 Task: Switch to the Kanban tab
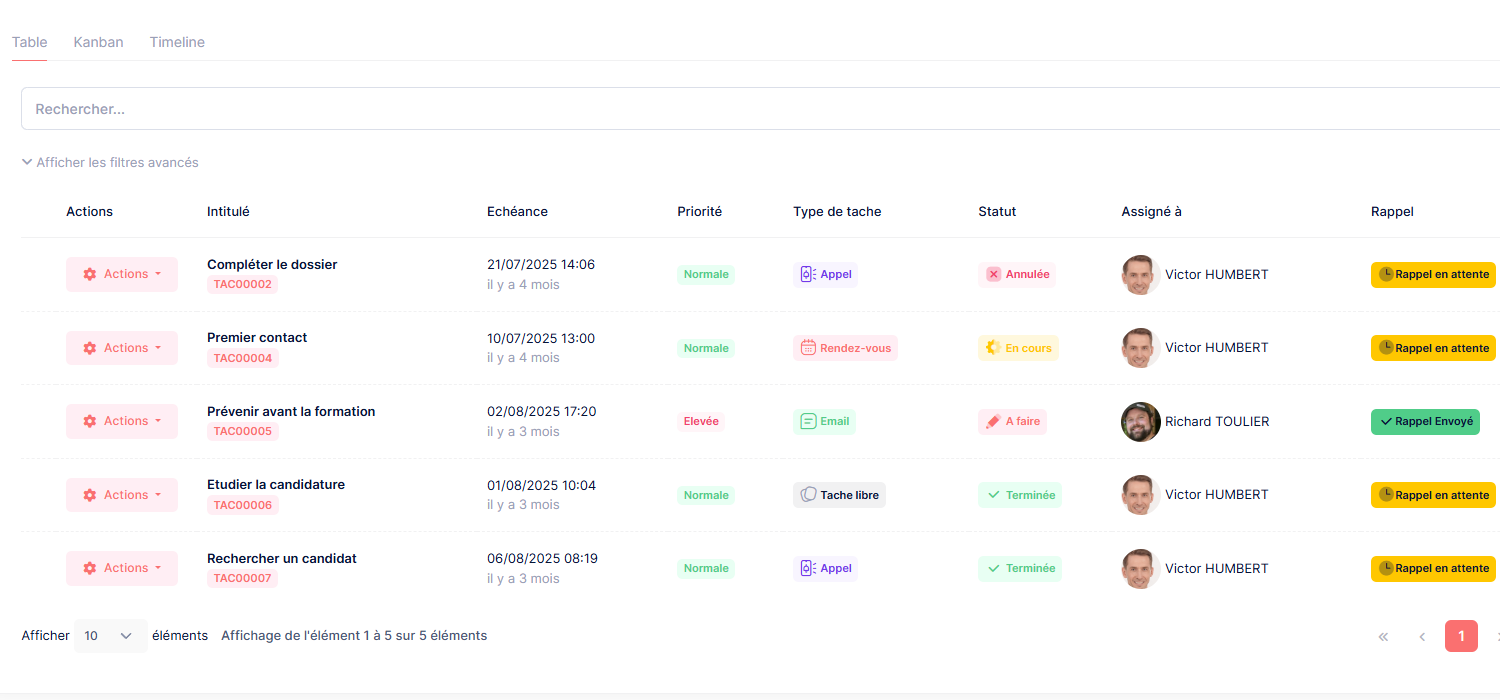(98, 42)
